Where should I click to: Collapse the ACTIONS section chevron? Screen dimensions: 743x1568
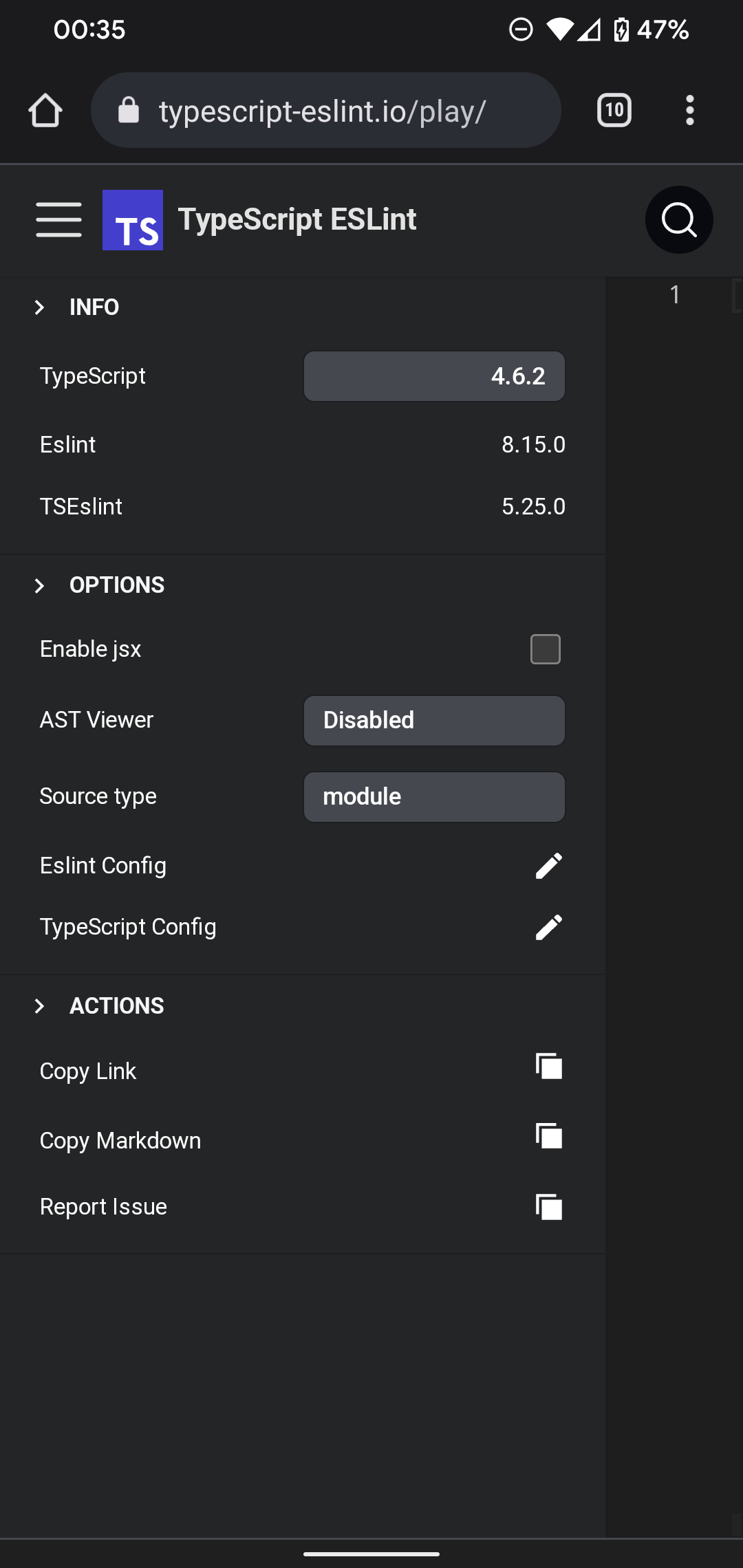coord(39,1006)
